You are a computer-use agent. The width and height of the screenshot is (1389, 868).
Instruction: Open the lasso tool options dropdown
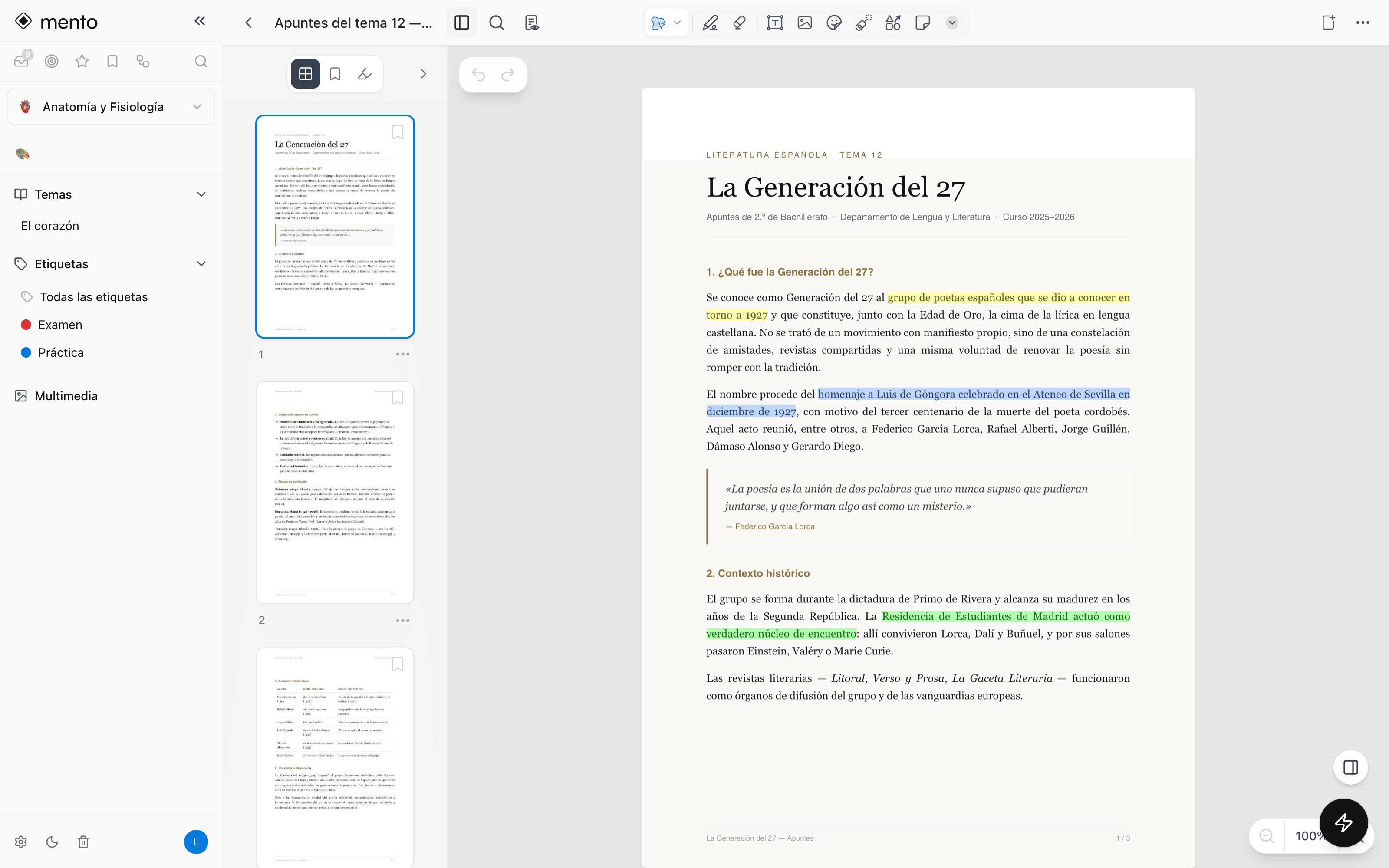[677, 23]
